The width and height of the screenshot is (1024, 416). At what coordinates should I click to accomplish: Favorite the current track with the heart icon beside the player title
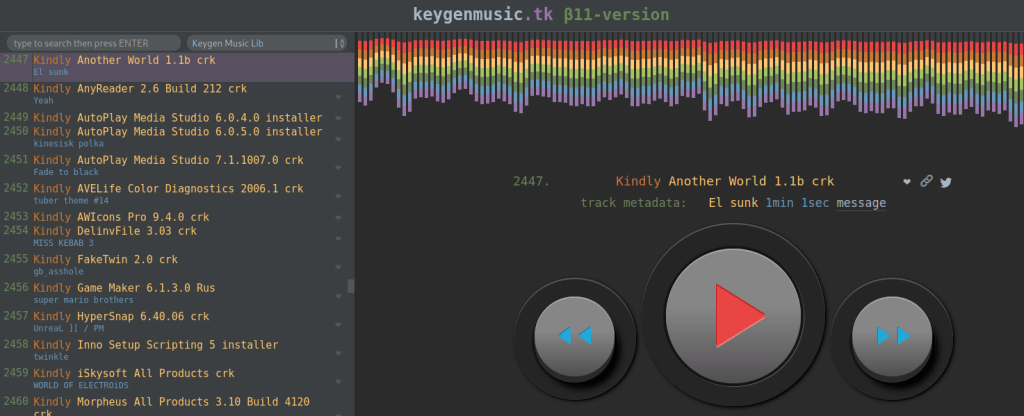click(907, 182)
